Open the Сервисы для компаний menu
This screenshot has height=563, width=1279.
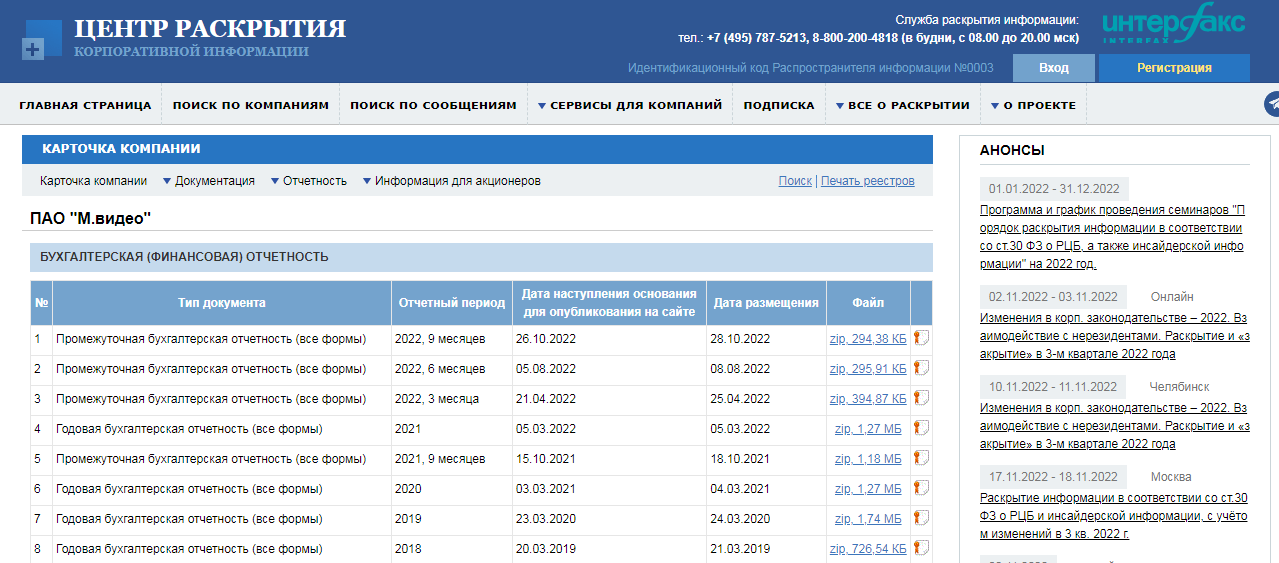pos(629,105)
